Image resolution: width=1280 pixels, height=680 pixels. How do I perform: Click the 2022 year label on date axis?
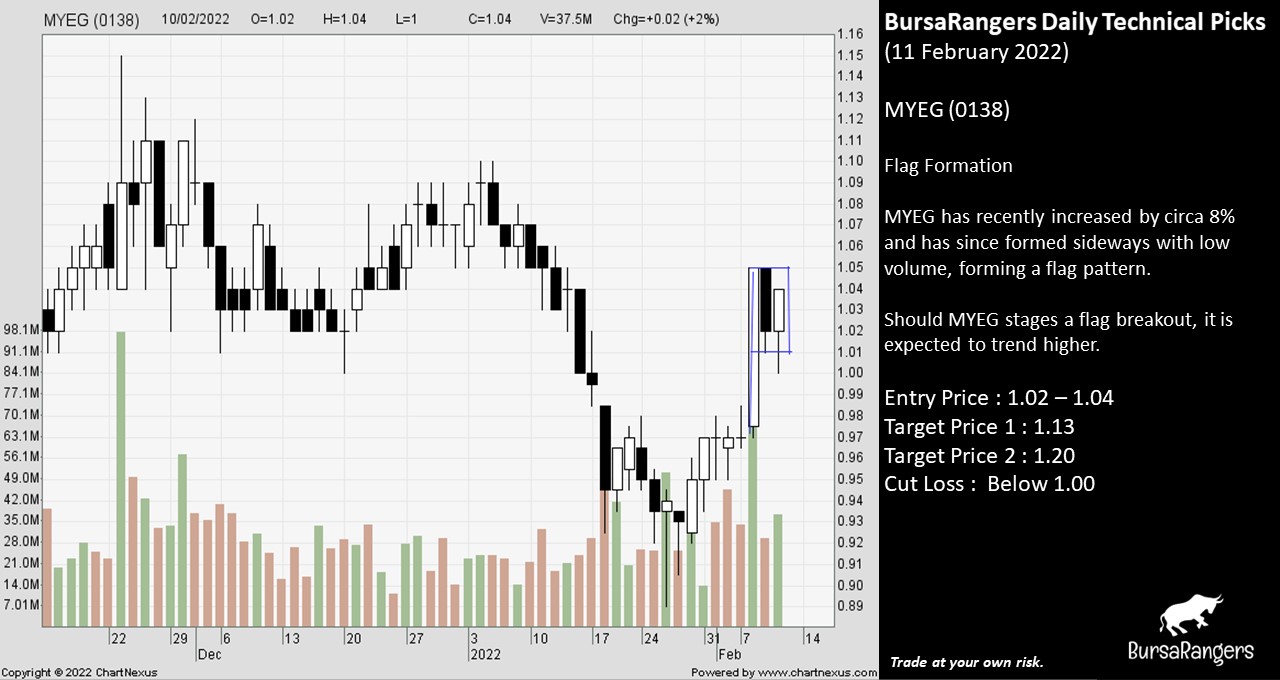tap(486, 654)
